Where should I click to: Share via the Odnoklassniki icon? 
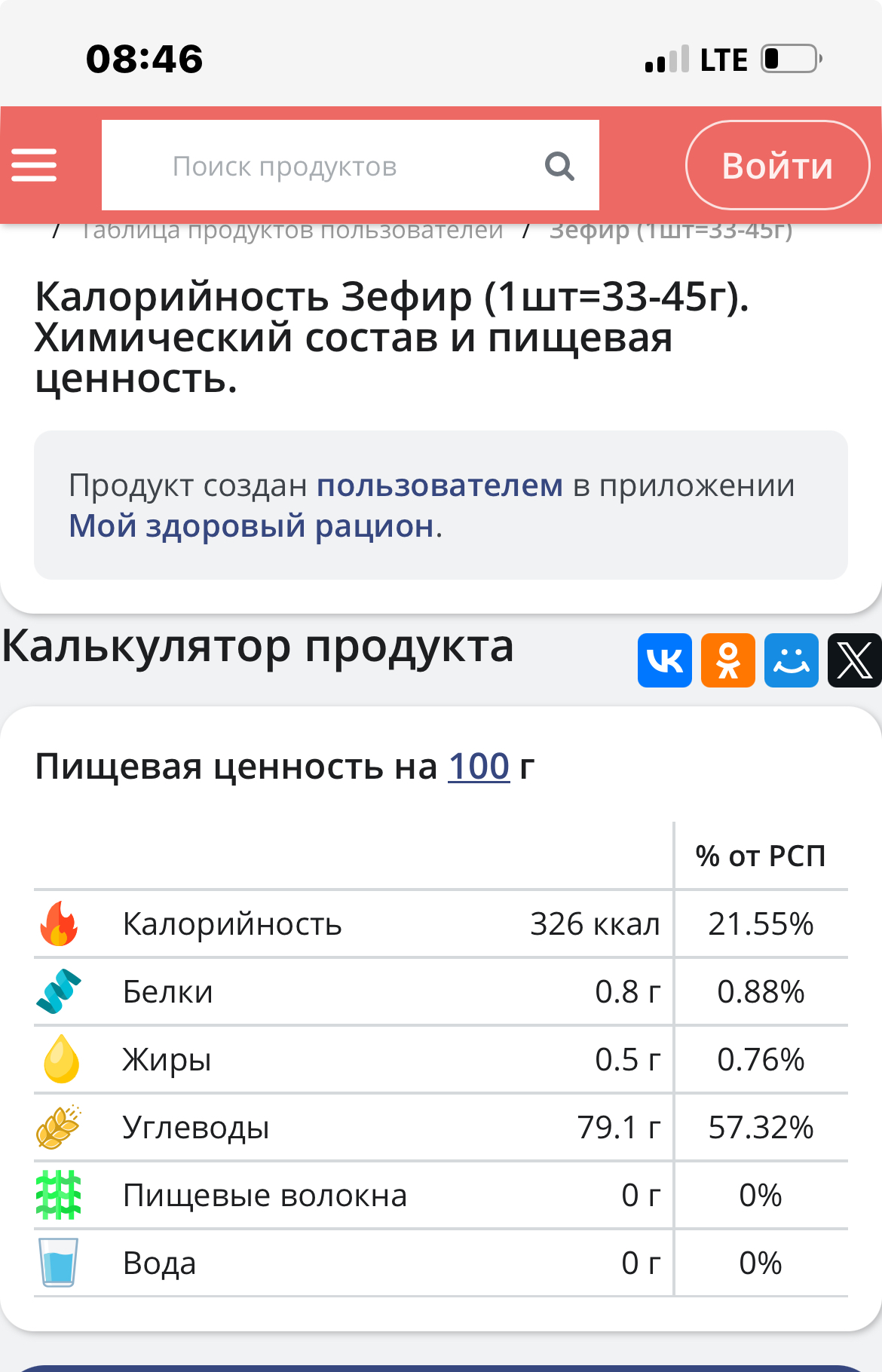tap(728, 660)
